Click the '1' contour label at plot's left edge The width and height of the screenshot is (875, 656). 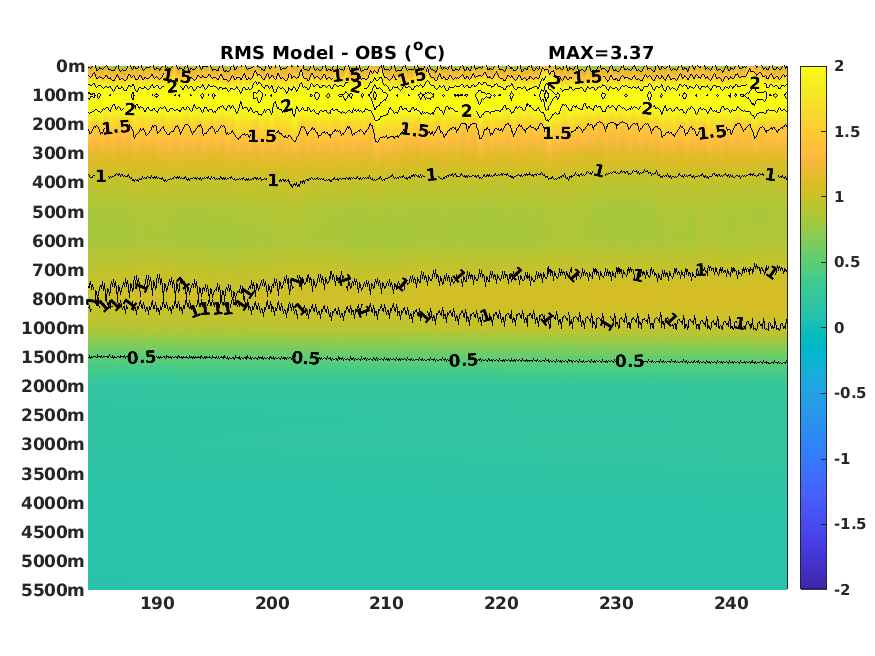(100, 177)
